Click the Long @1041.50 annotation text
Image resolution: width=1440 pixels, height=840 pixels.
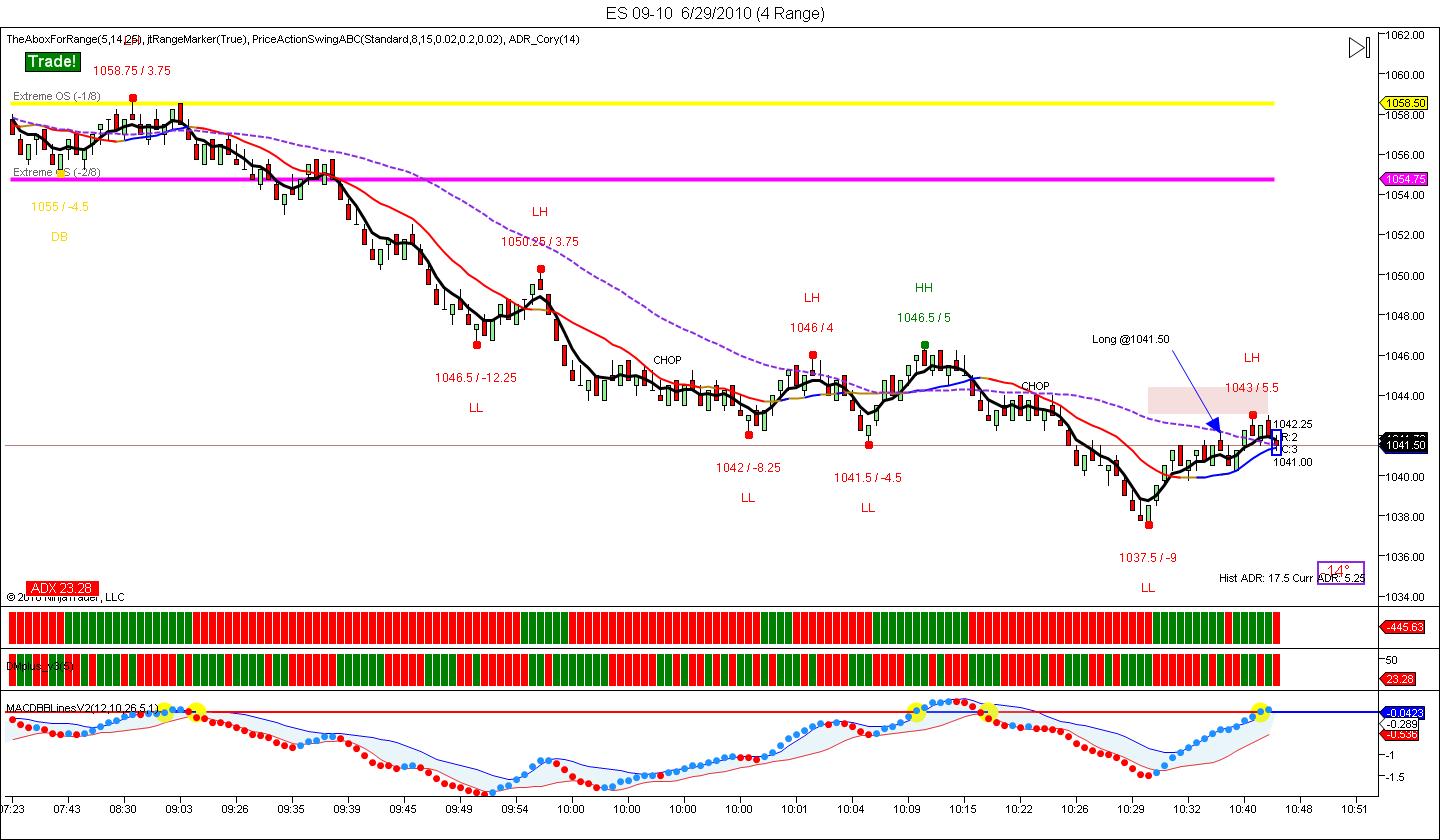(1131, 339)
